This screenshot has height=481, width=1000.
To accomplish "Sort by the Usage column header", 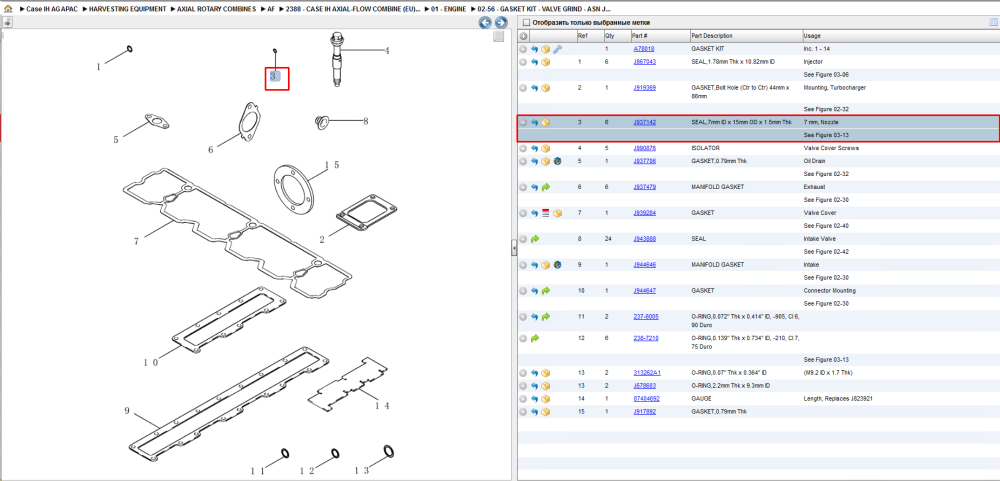I will pyautogui.click(x=901, y=36).
